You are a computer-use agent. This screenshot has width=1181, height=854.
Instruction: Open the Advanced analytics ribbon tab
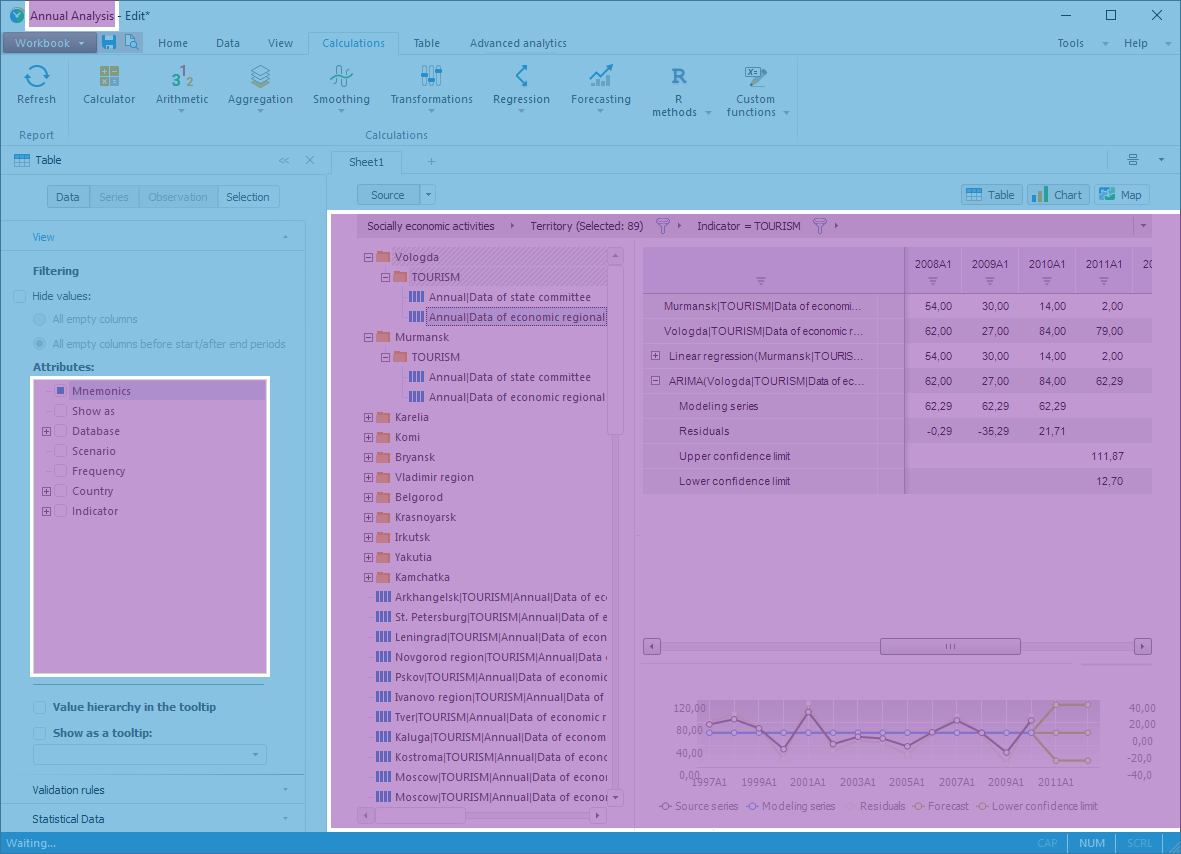(518, 43)
